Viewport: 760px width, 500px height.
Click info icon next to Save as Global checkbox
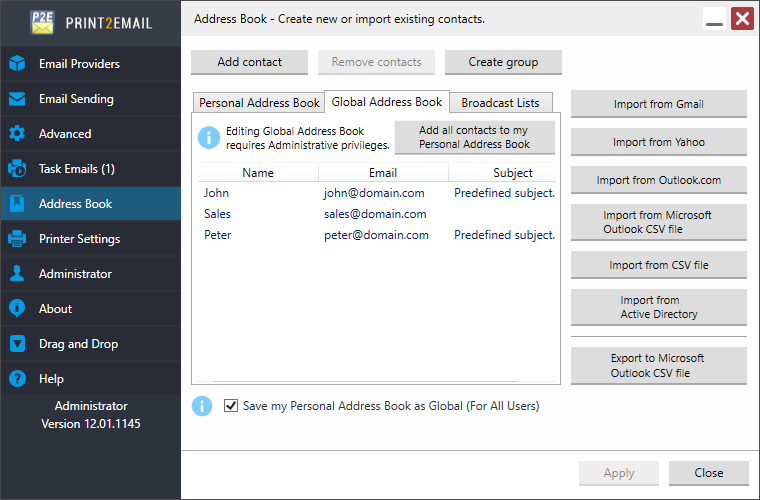(x=202, y=406)
